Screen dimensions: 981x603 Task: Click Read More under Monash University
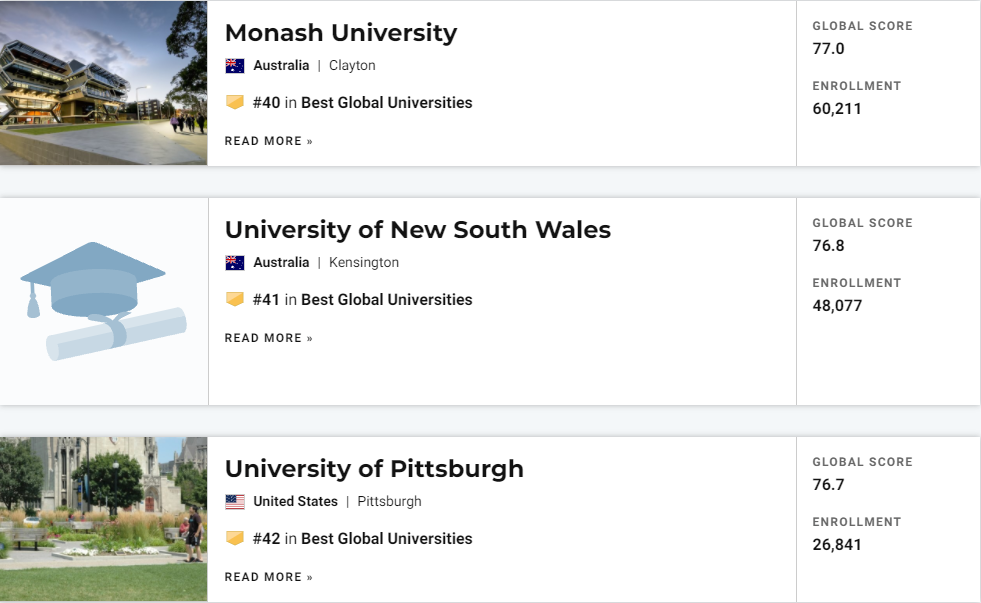[269, 141]
